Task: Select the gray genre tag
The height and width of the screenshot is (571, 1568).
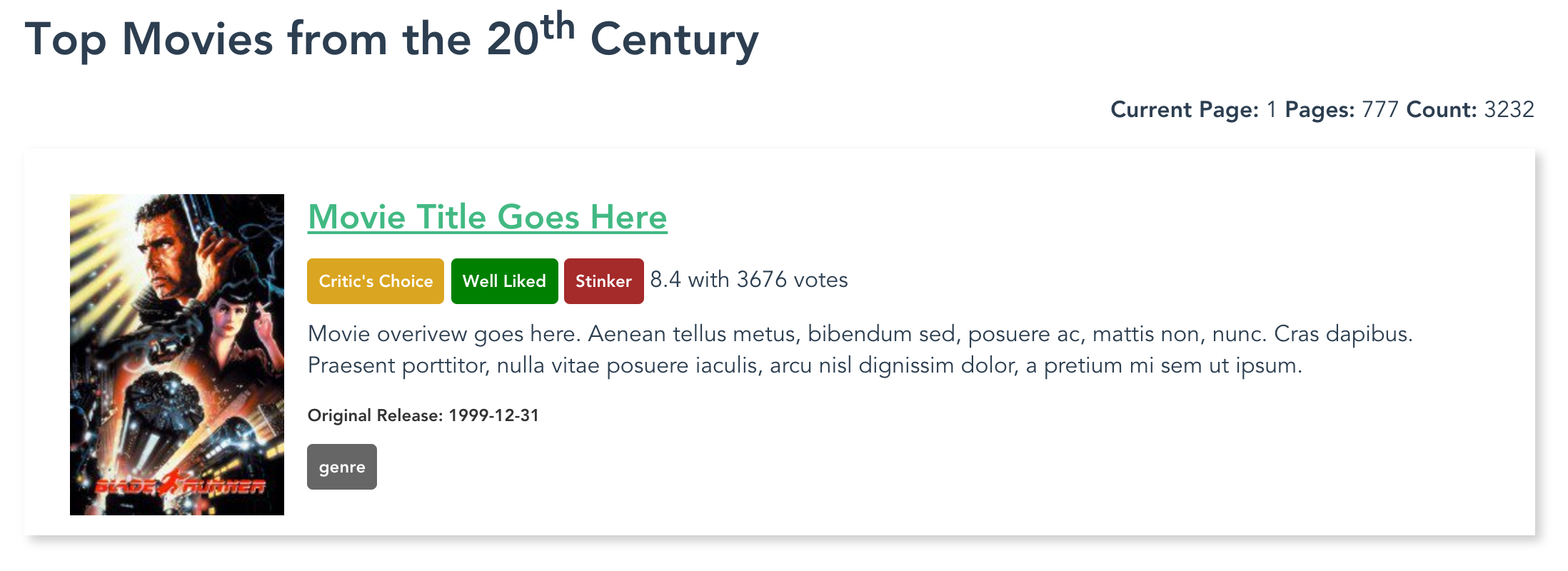Action: (342, 467)
